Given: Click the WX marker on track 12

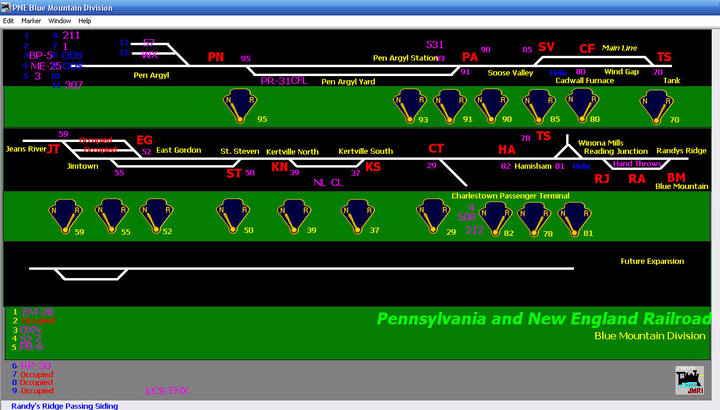Looking at the screenshot, I should pyautogui.click(x=150, y=55).
